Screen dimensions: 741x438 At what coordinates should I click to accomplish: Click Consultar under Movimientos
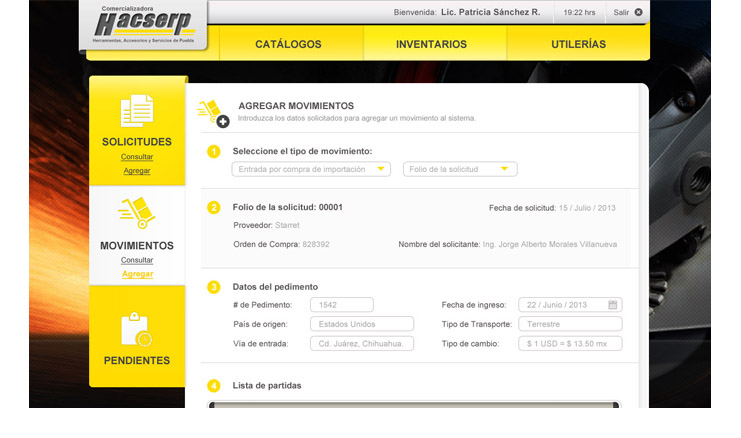click(137, 260)
